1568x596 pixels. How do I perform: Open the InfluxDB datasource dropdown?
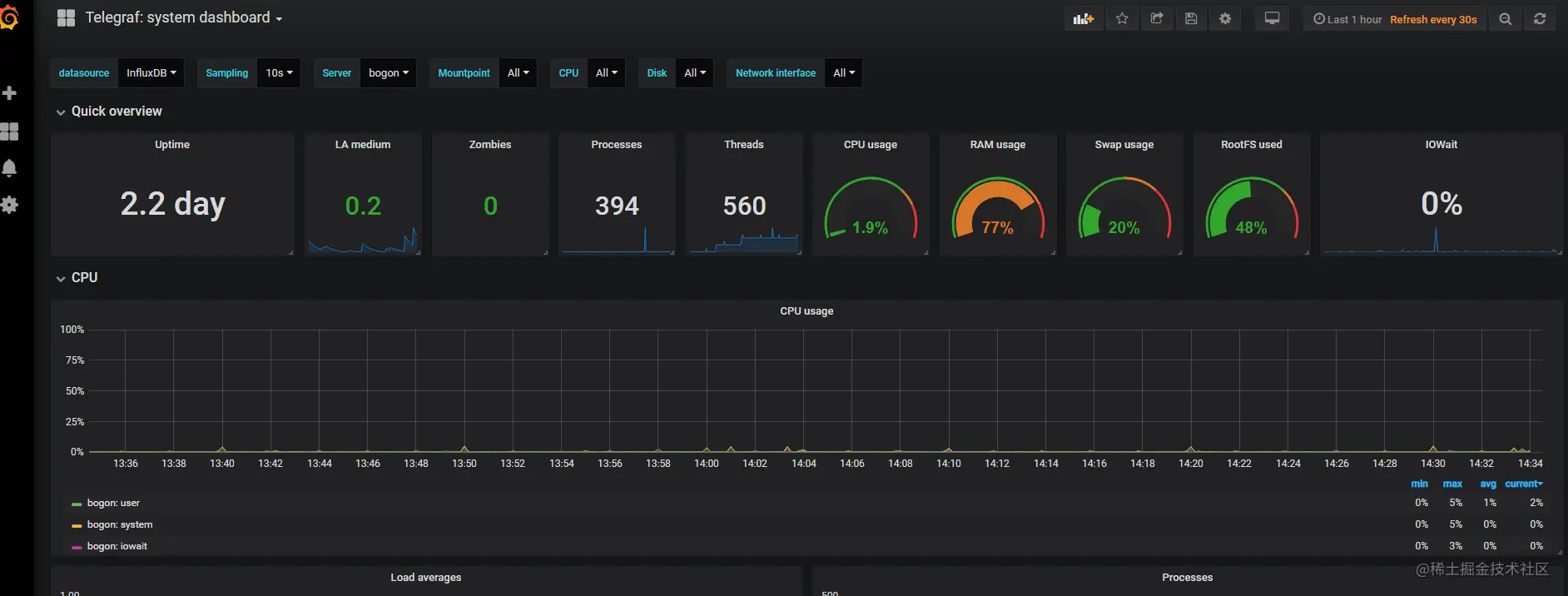point(151,73)
